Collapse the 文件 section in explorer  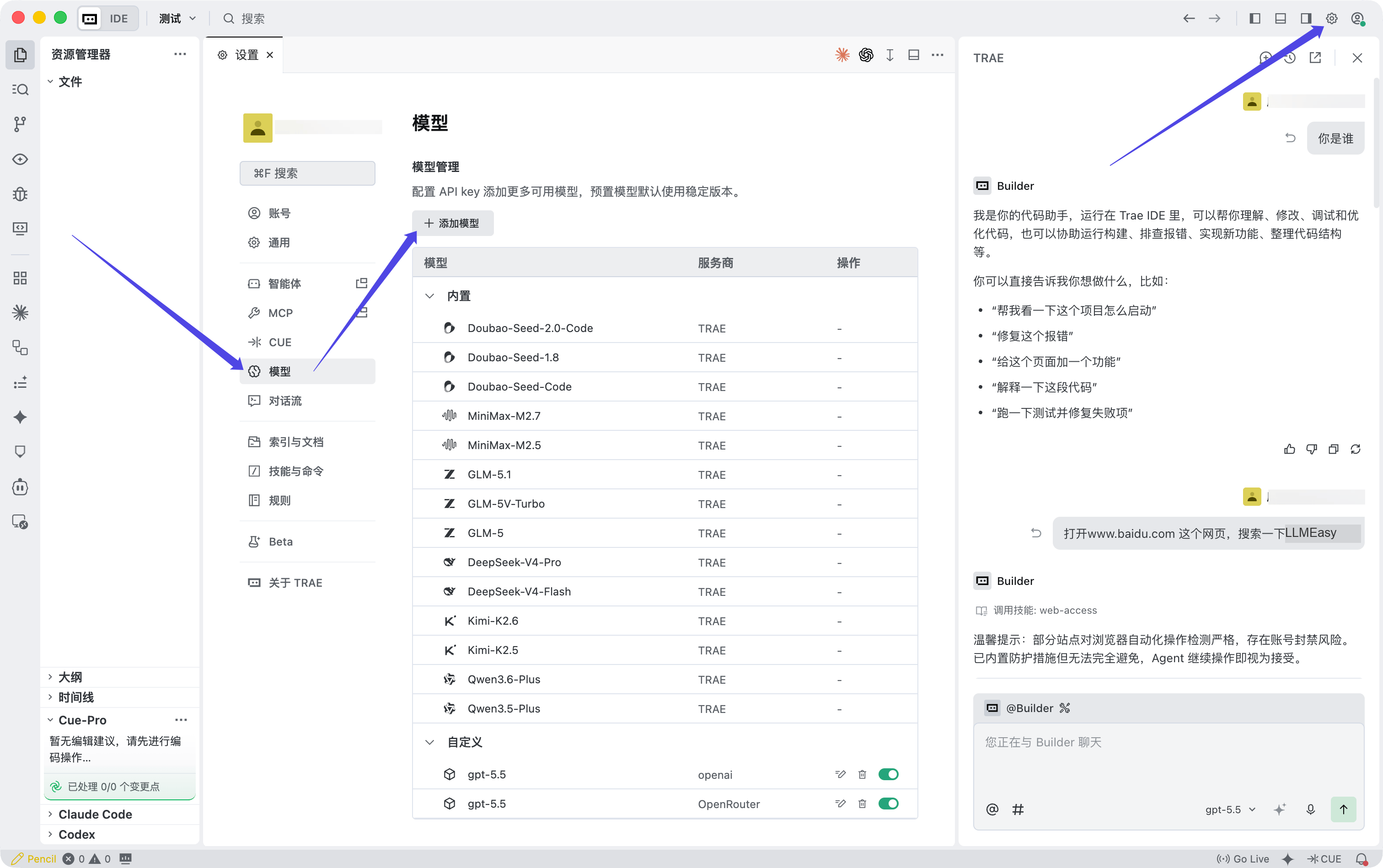tap(50, 81)
